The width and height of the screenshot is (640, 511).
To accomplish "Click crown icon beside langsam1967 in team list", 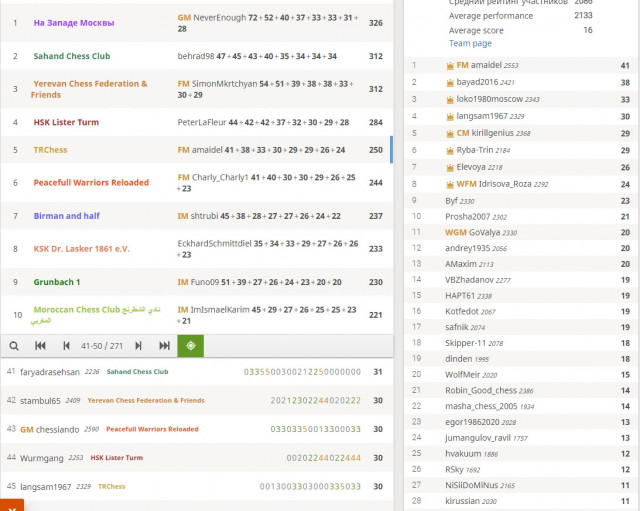I will click(x=450, y=117).
